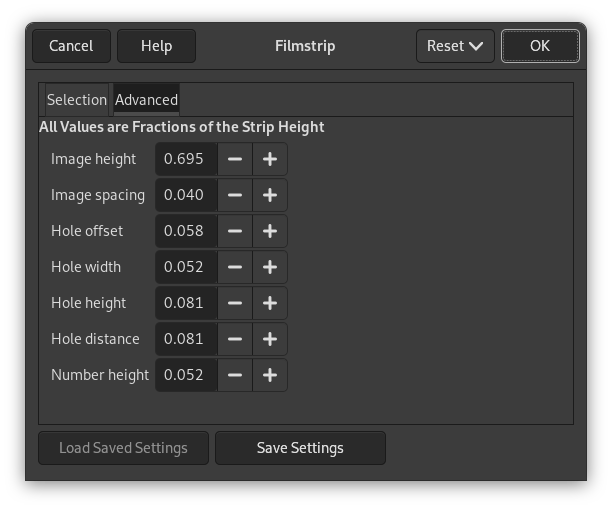Increase Image spacing value

pos(270,195)
